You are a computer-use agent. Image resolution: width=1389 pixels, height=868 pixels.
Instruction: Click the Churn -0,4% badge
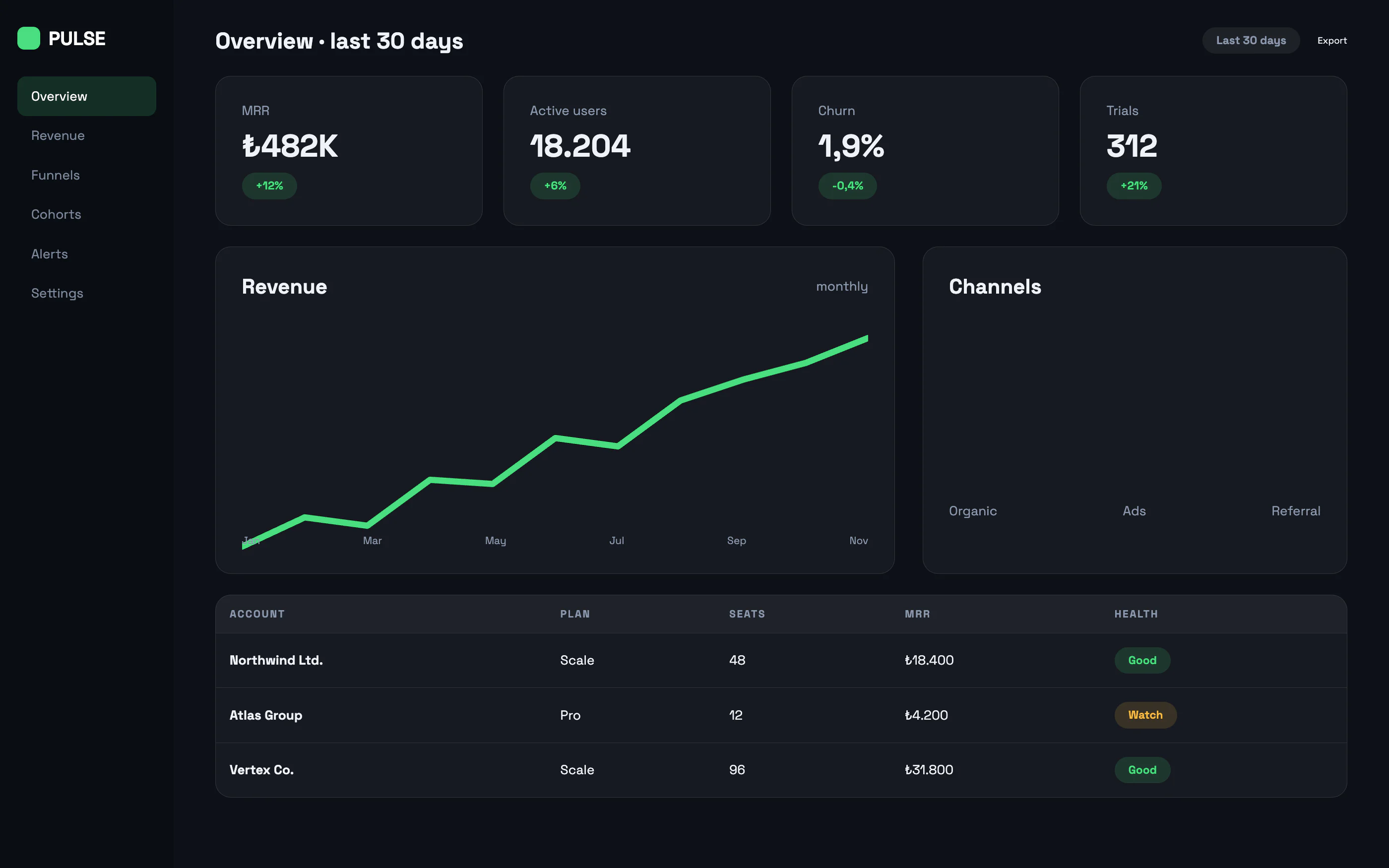click(847, 186)
